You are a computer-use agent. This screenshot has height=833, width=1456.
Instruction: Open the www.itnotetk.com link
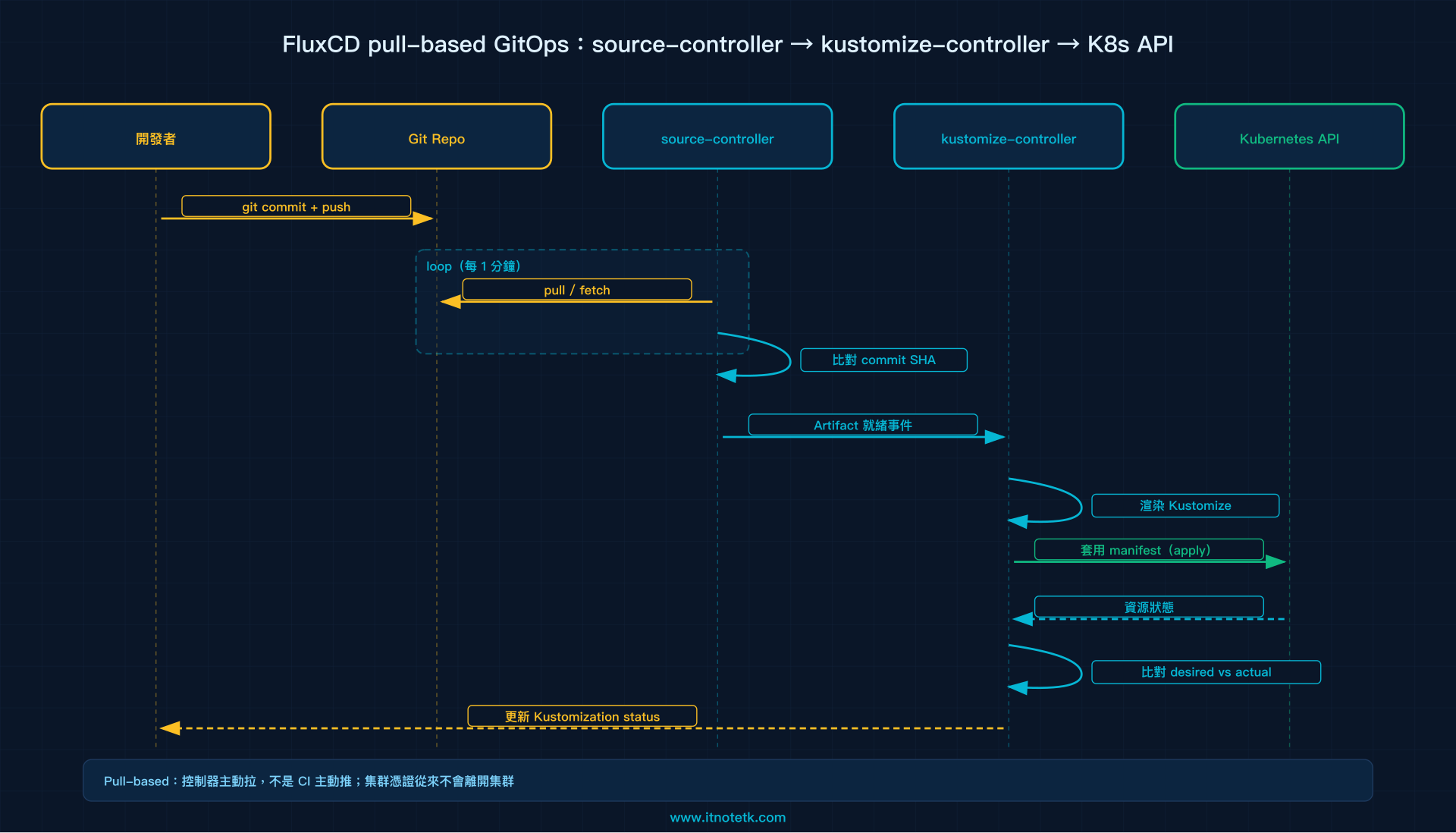pyautogui.click(x=728, y=817)
